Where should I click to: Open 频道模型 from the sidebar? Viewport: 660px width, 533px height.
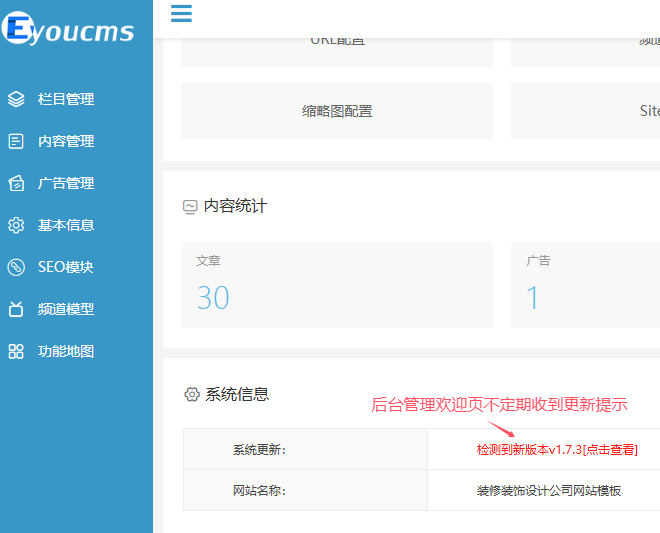point(66,309)
